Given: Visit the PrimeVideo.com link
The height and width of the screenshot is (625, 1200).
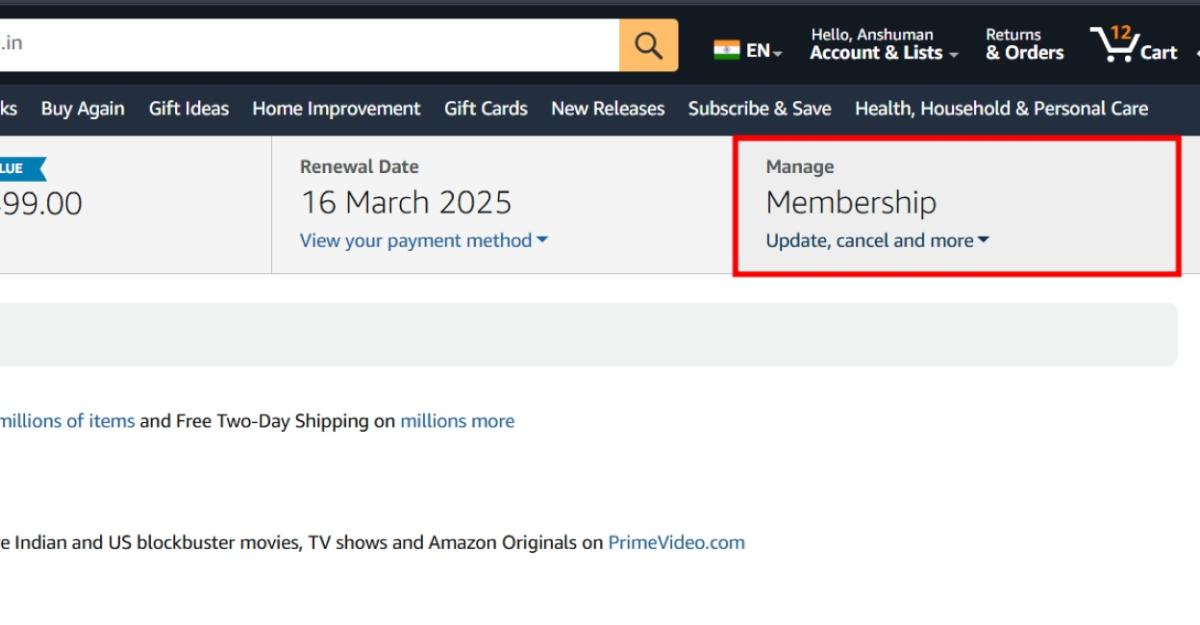Looking at the screenshot, I should click(x=676, y=542).
